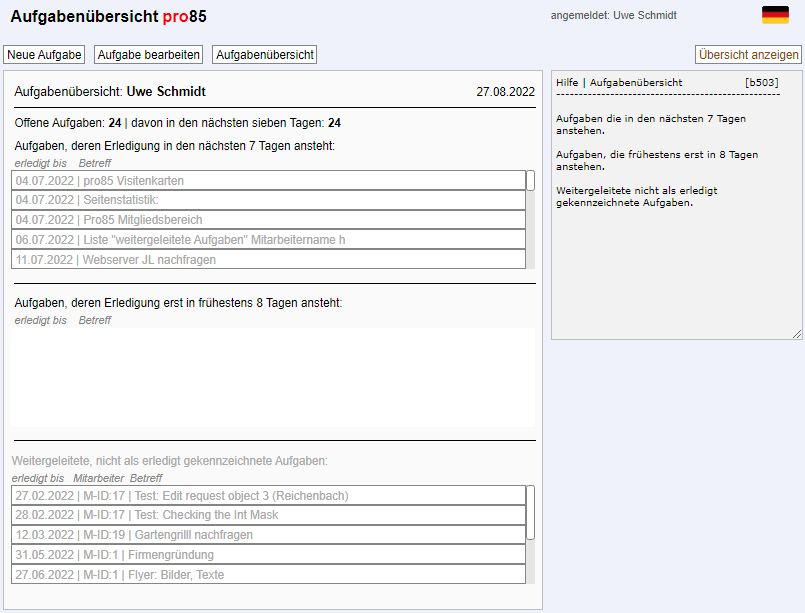Open the Liste "weitergeleitete Aufgaben" task
Viewport: 805px width, 613px height.
click(x=268, y=240)
